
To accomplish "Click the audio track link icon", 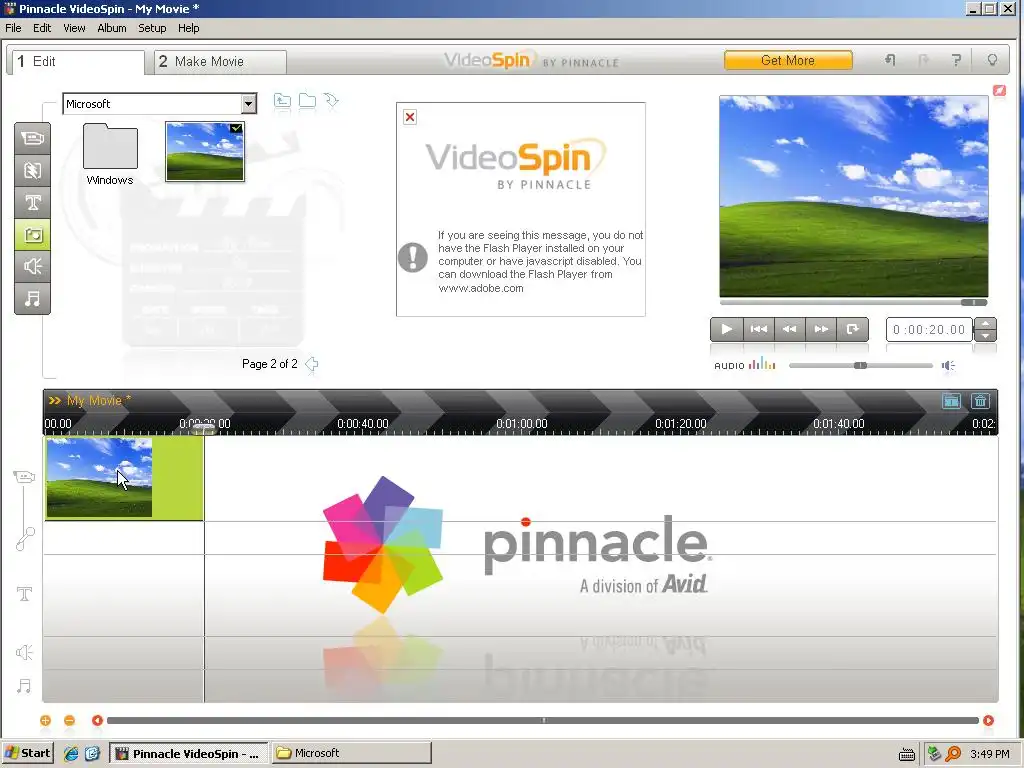I will (x=25, y=539).
